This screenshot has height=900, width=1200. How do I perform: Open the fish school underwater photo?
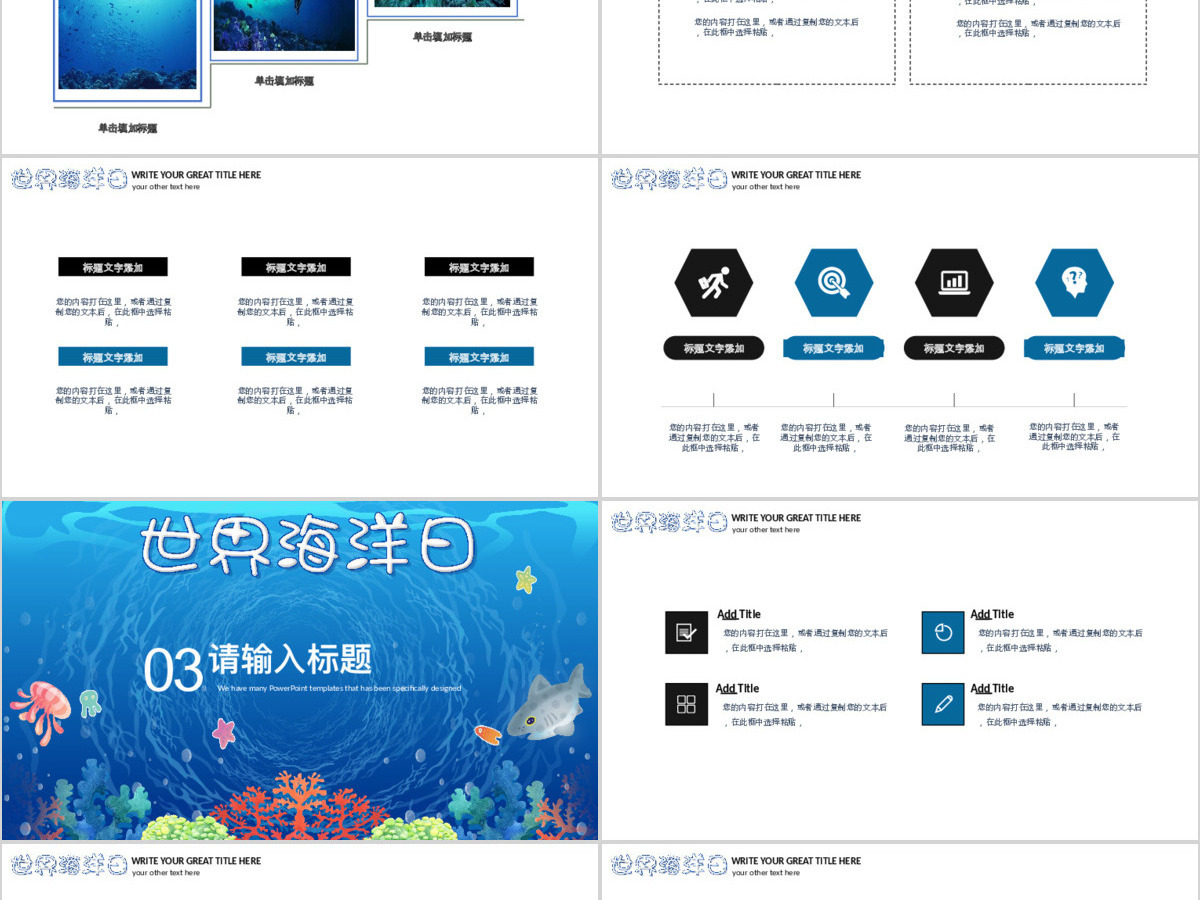128,44
